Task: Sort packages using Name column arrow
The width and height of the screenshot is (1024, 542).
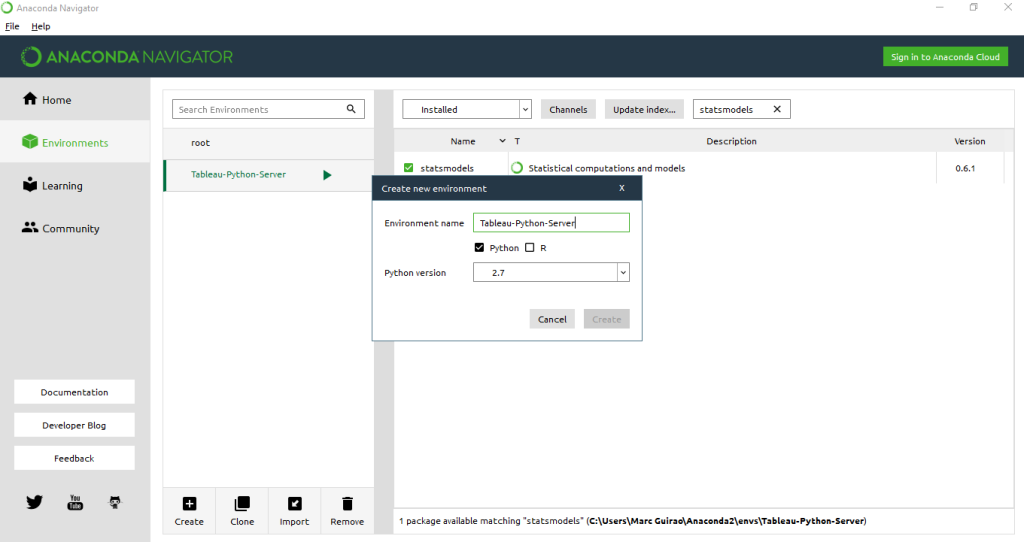Action: pyautogui.click(x=502, y=141)
